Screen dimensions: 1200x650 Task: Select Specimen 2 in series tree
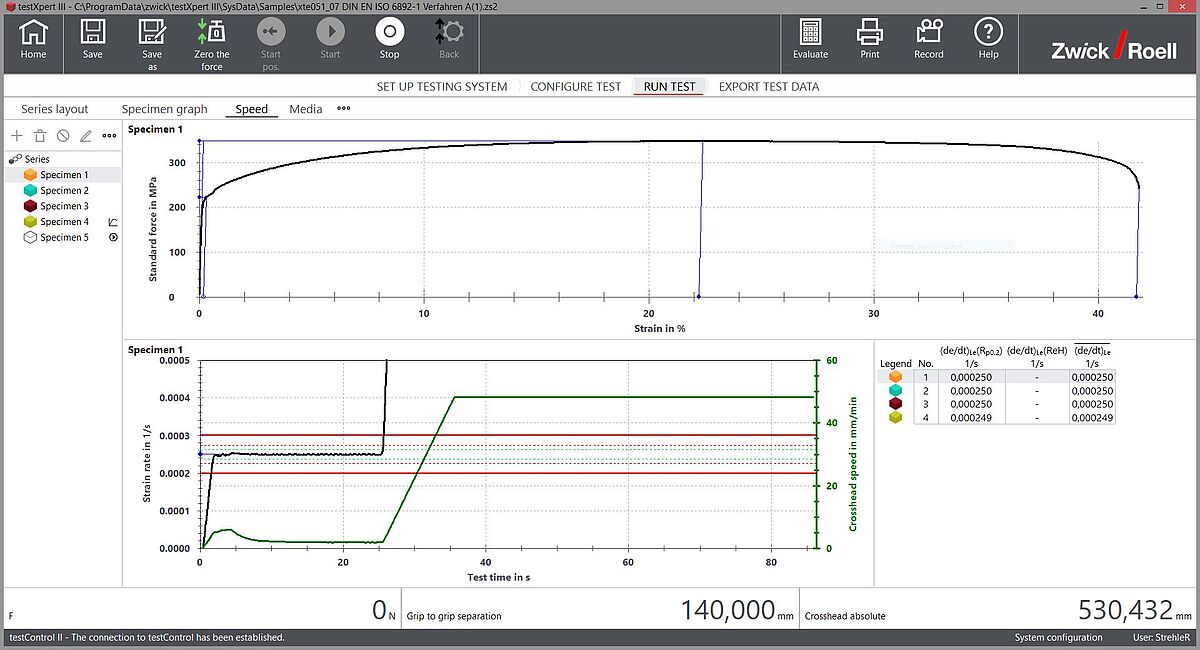click(62, 190)
